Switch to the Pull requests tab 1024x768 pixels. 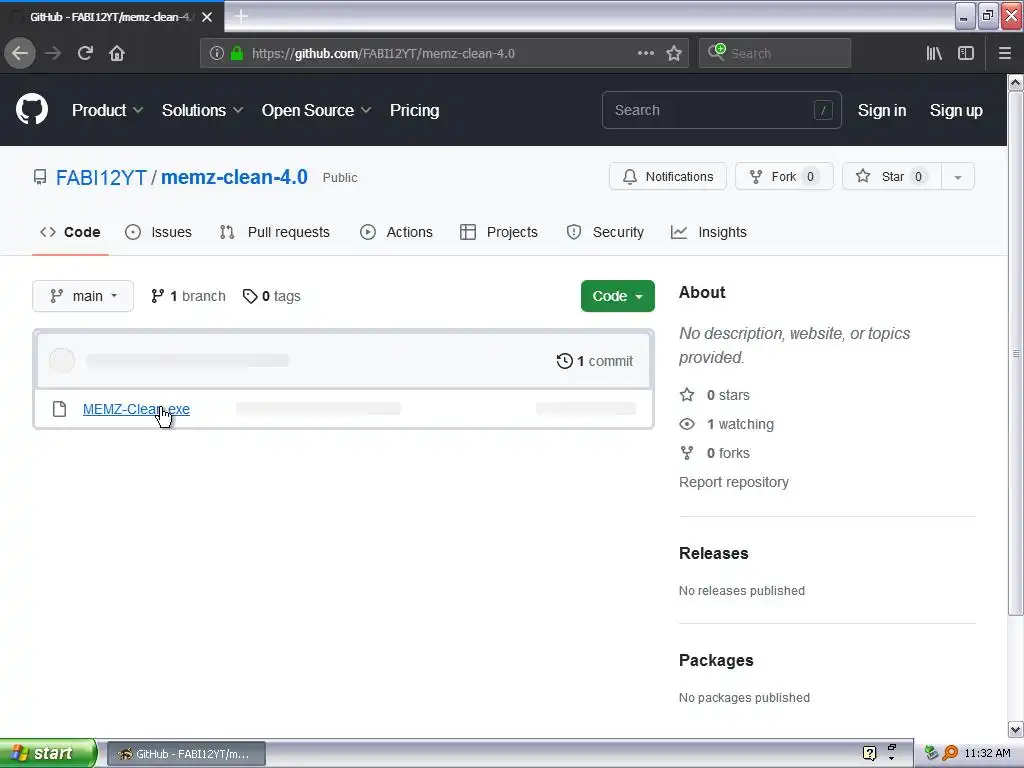click(275, 232)
